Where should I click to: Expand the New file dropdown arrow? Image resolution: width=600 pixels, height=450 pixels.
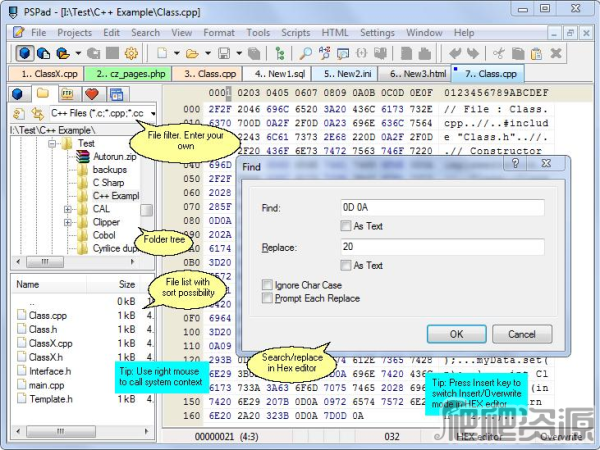point(177,53)
